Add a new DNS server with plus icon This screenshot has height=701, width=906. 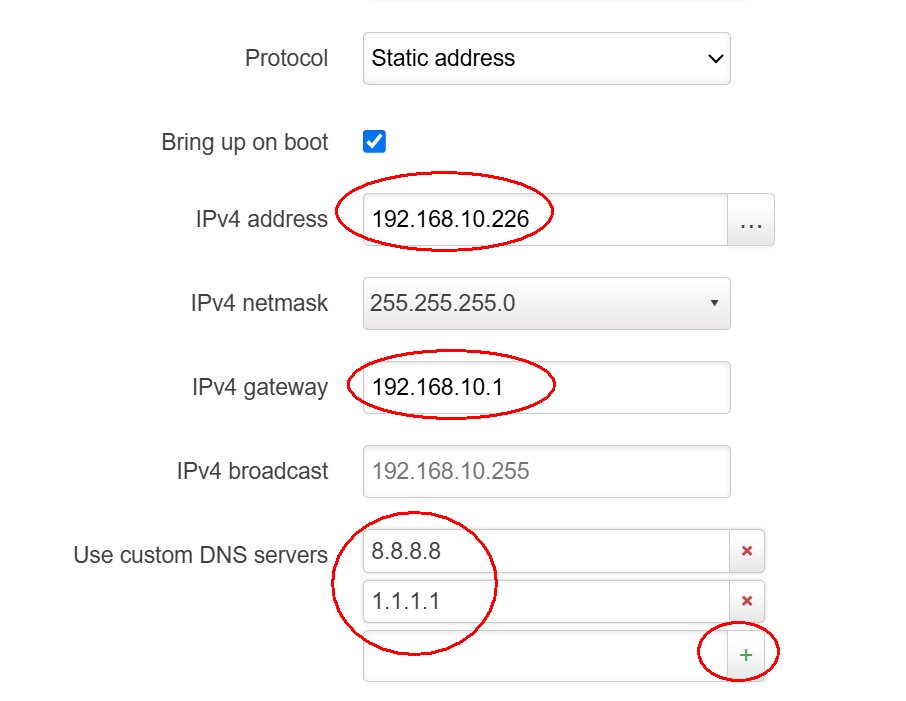coord(745,655)
